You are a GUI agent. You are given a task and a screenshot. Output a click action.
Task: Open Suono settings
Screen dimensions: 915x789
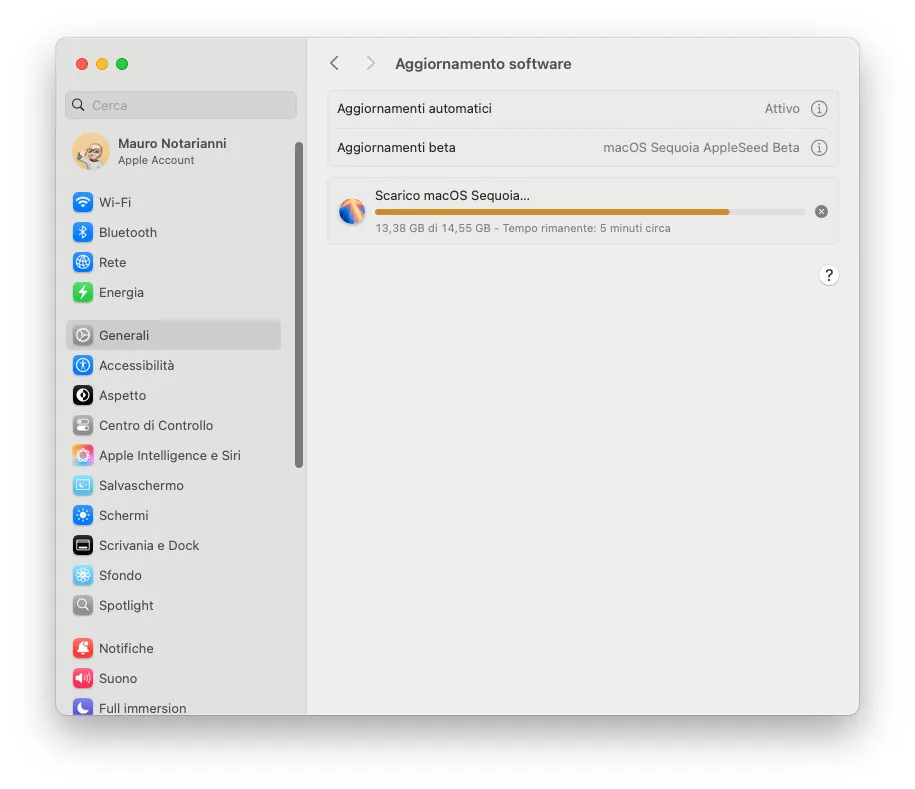(x=115, y=678)
